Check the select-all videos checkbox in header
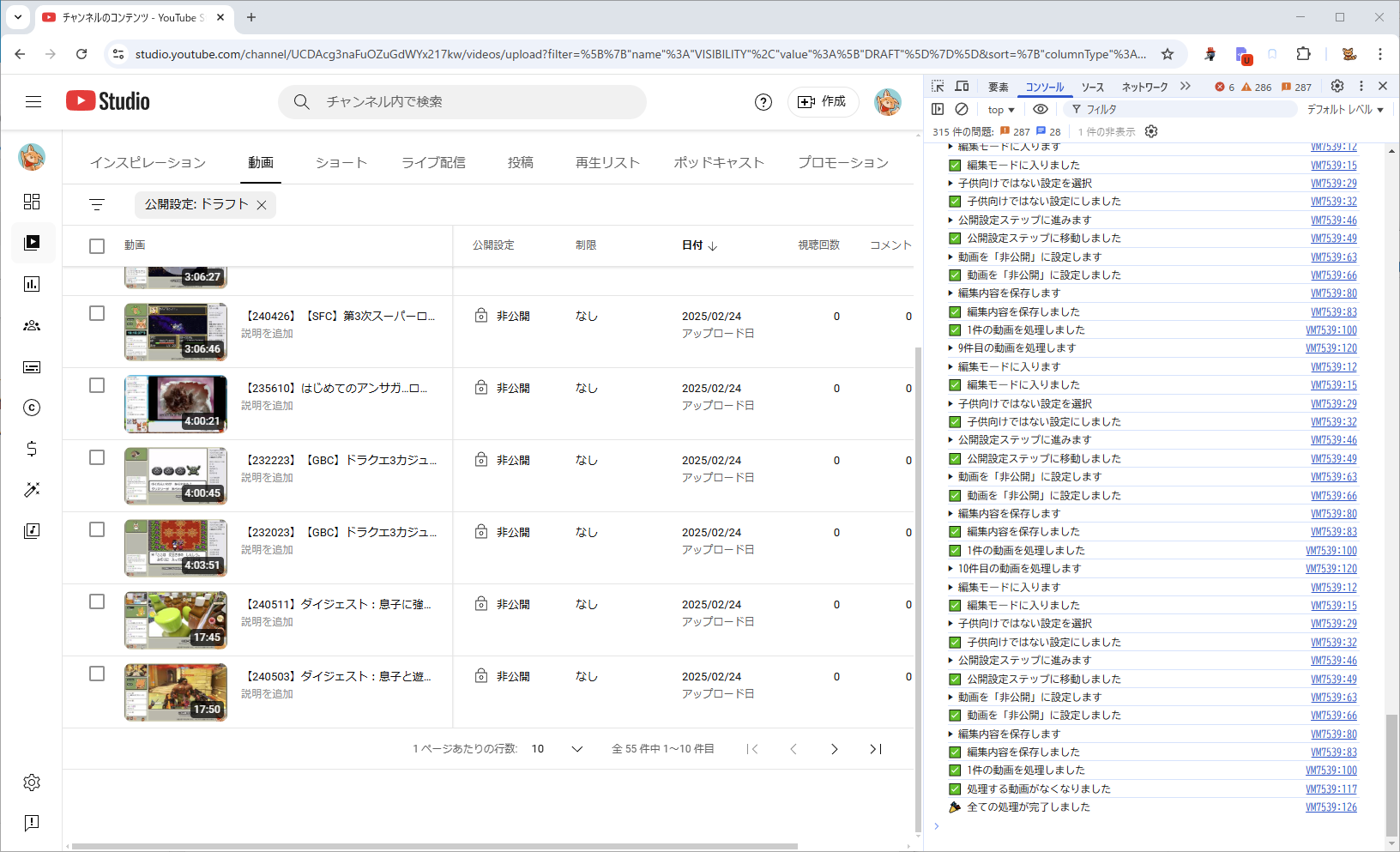The width and height of the screenshot is (1400, 852). pos(97,245)
